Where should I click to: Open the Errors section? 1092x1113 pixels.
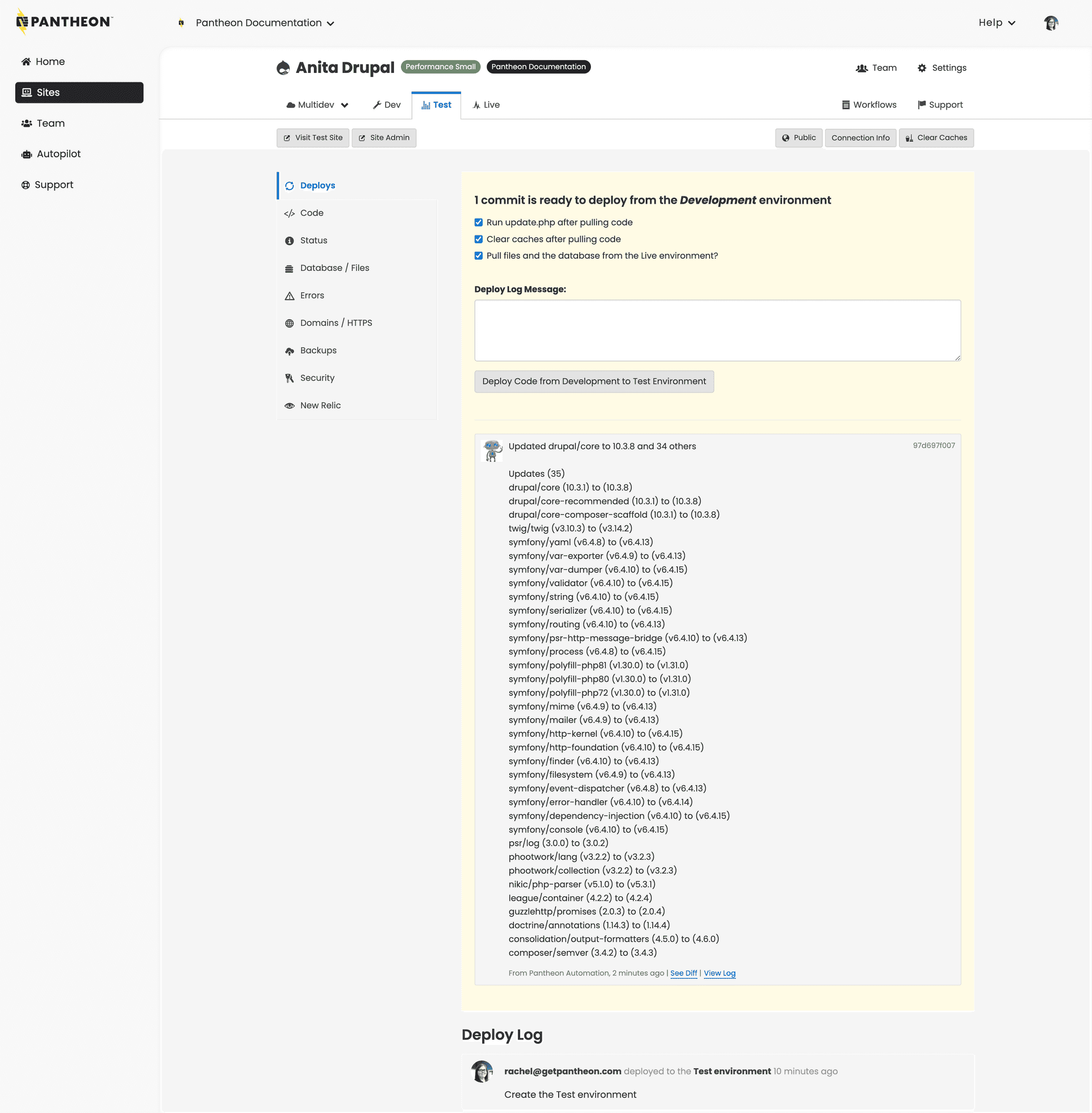coord(312,295)
